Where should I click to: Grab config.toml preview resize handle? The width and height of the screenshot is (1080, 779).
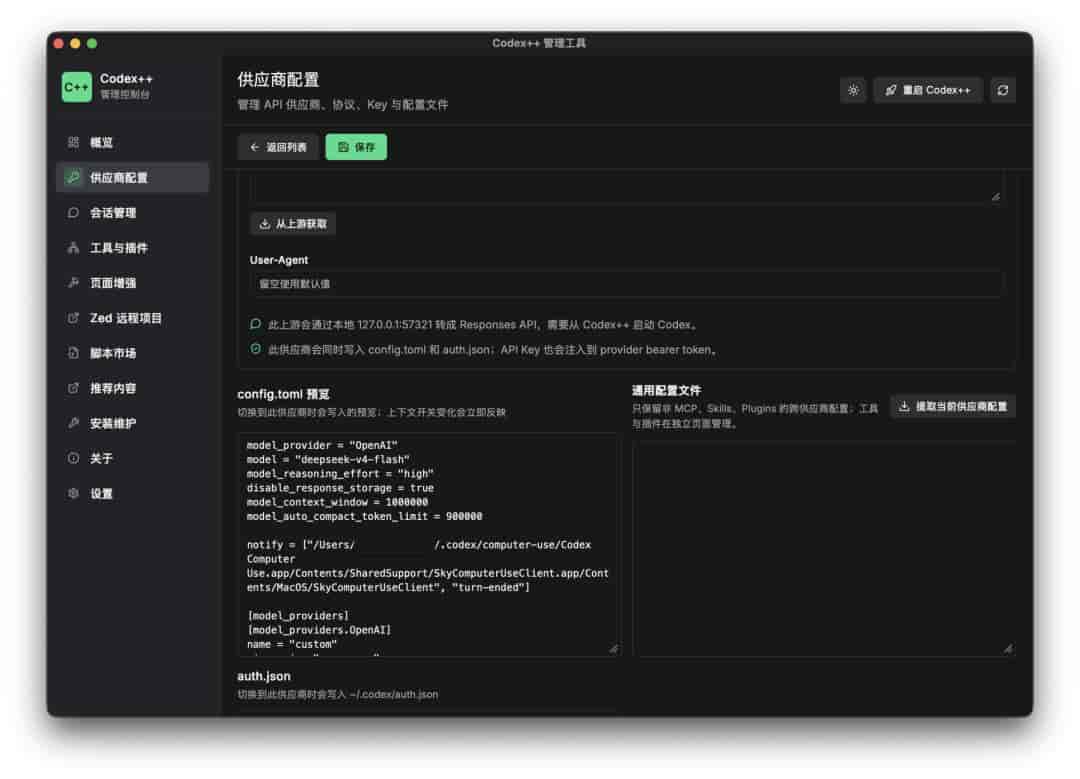click(614, 649)
